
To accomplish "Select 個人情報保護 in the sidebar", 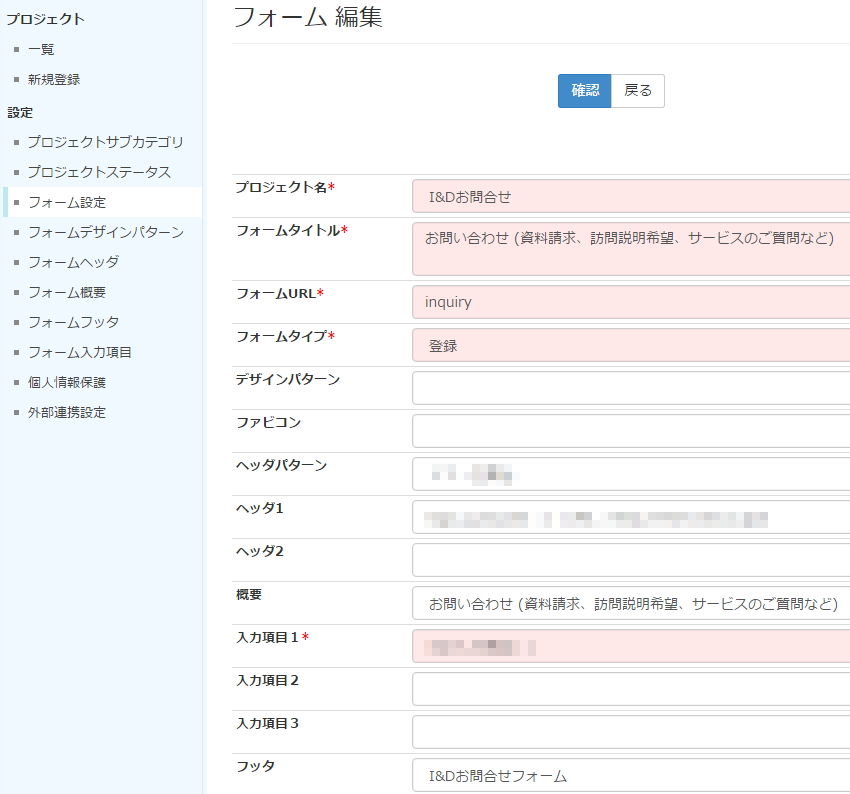I will coord(67,382).
